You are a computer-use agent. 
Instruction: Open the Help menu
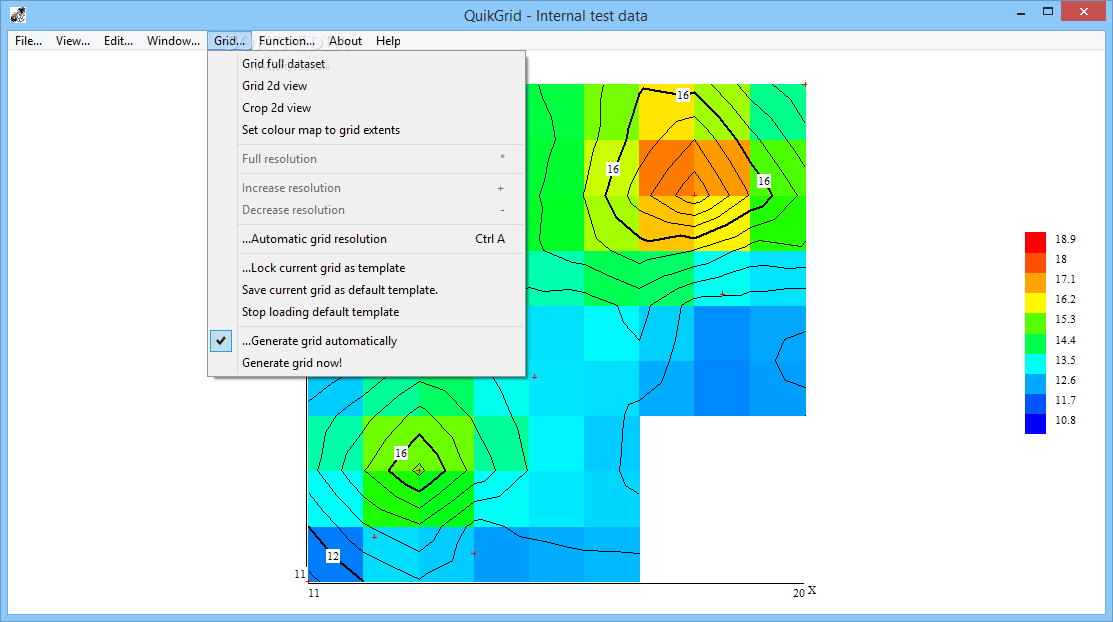(388, 41)
